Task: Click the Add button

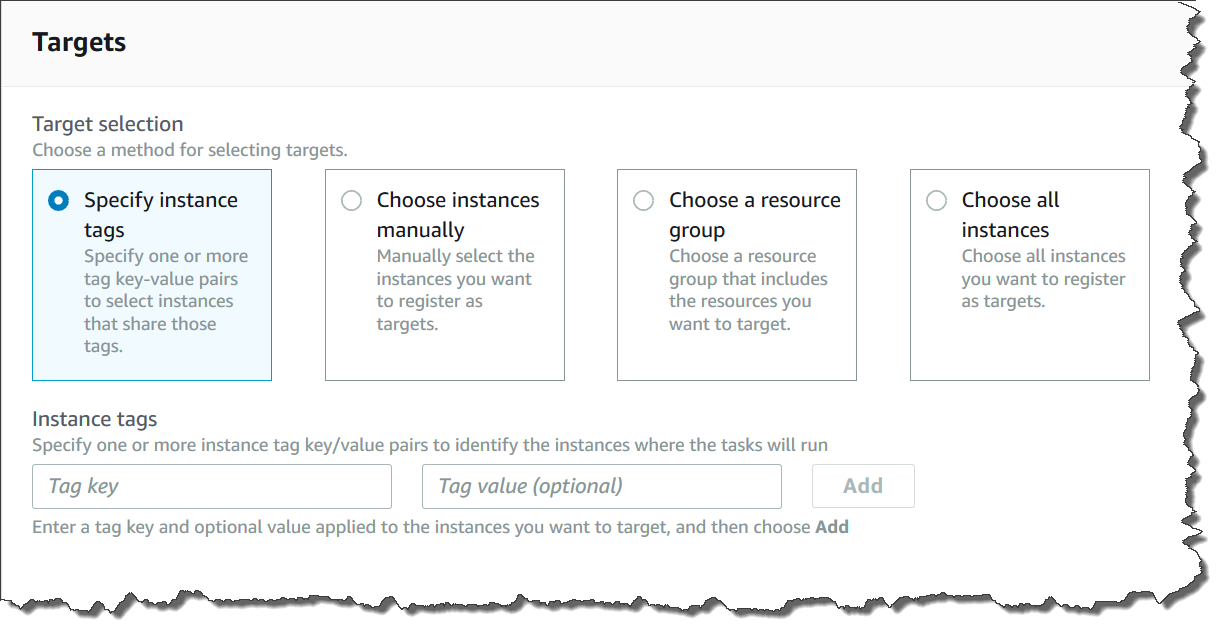Action: pyautogui.click(x=862, y=486)
